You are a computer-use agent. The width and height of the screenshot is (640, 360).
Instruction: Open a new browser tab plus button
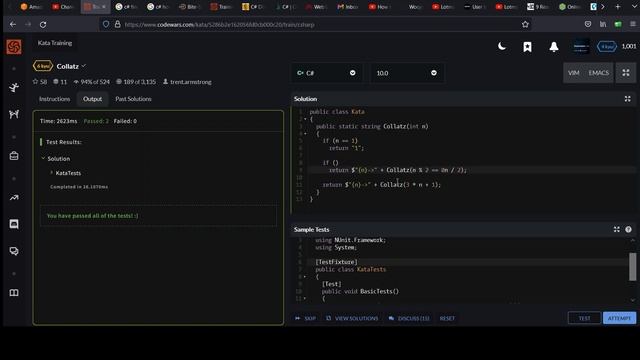pos(618,7)
